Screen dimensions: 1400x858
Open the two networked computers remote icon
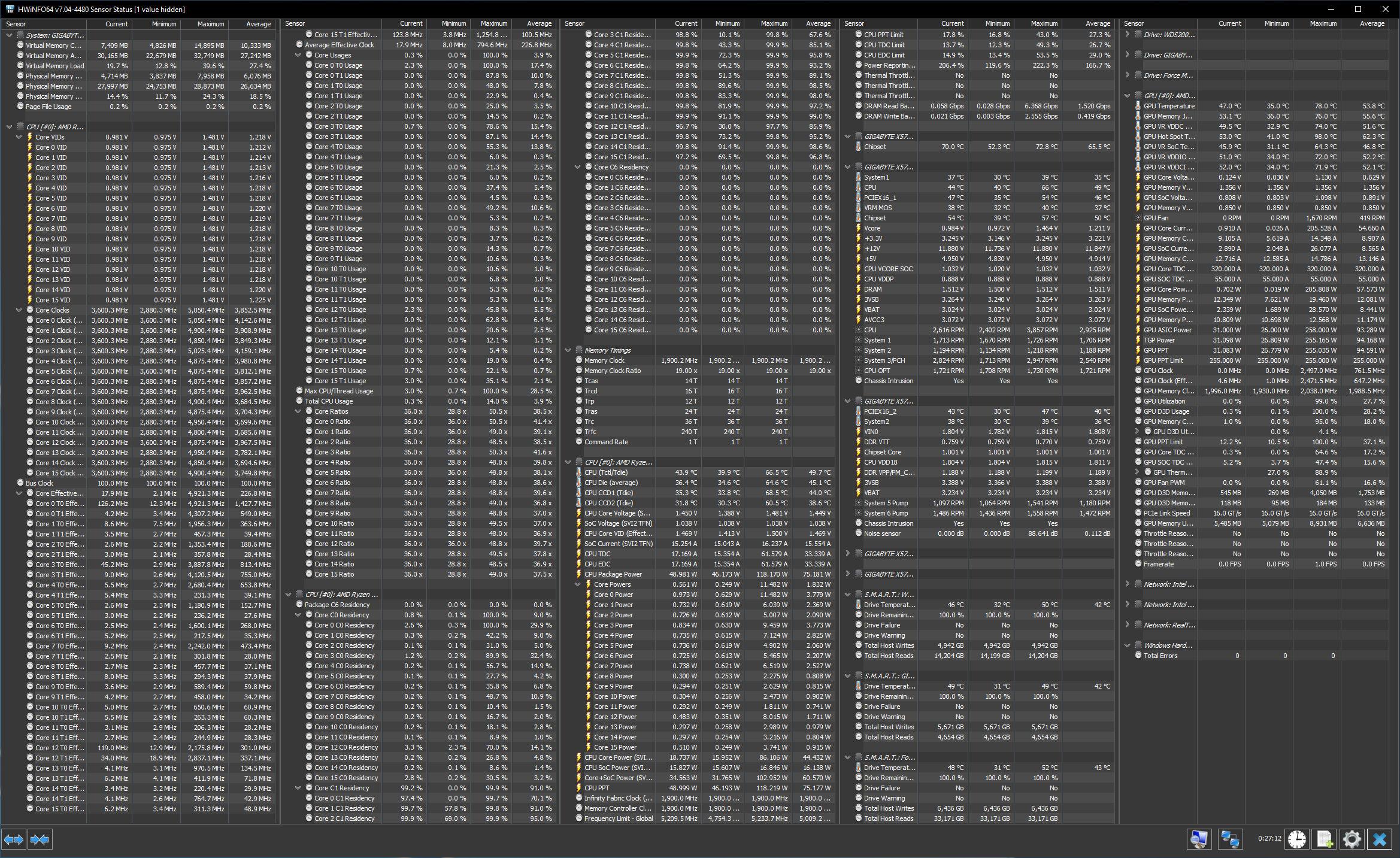click(1230, 839)
